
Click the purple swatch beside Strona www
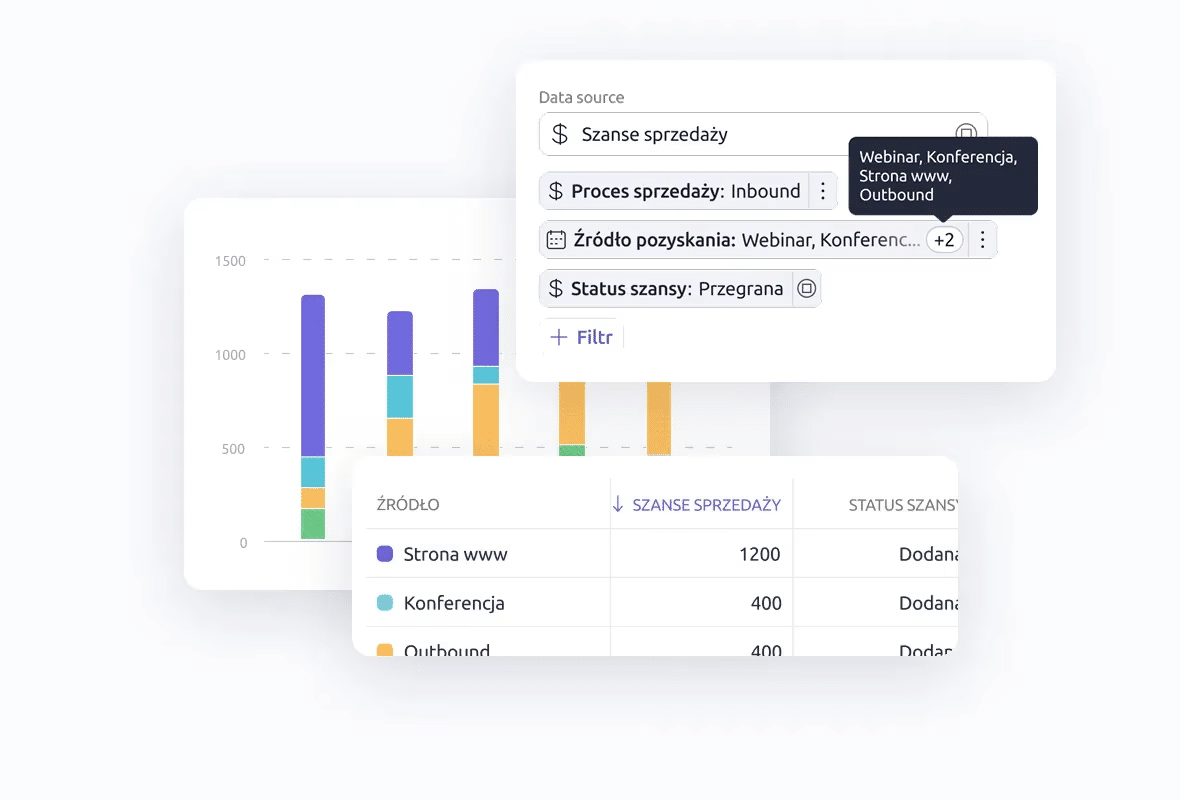pos(385,554)
